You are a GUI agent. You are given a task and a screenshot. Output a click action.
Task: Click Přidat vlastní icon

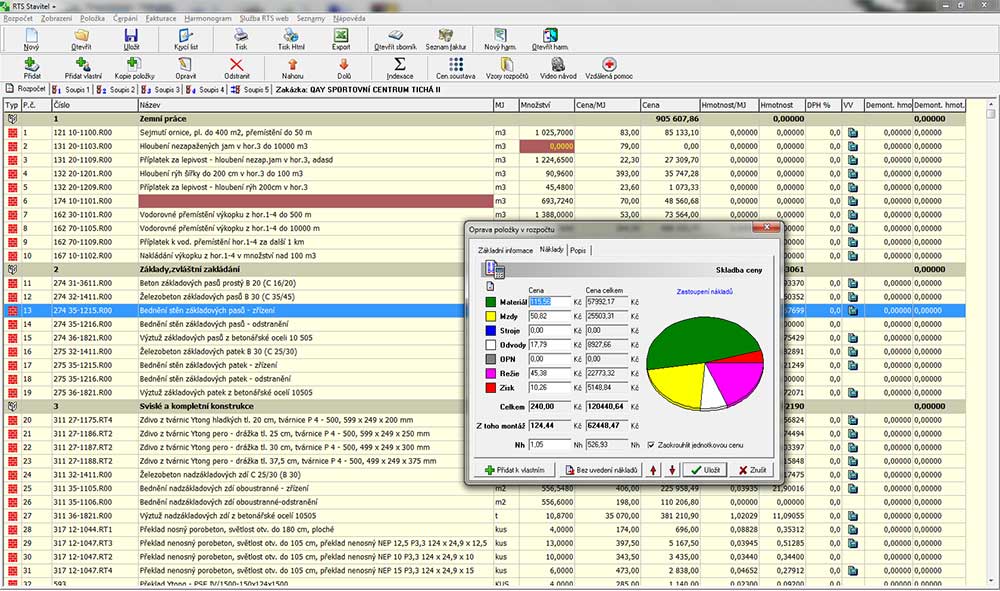pyautogui.click(x=83, y=64)
